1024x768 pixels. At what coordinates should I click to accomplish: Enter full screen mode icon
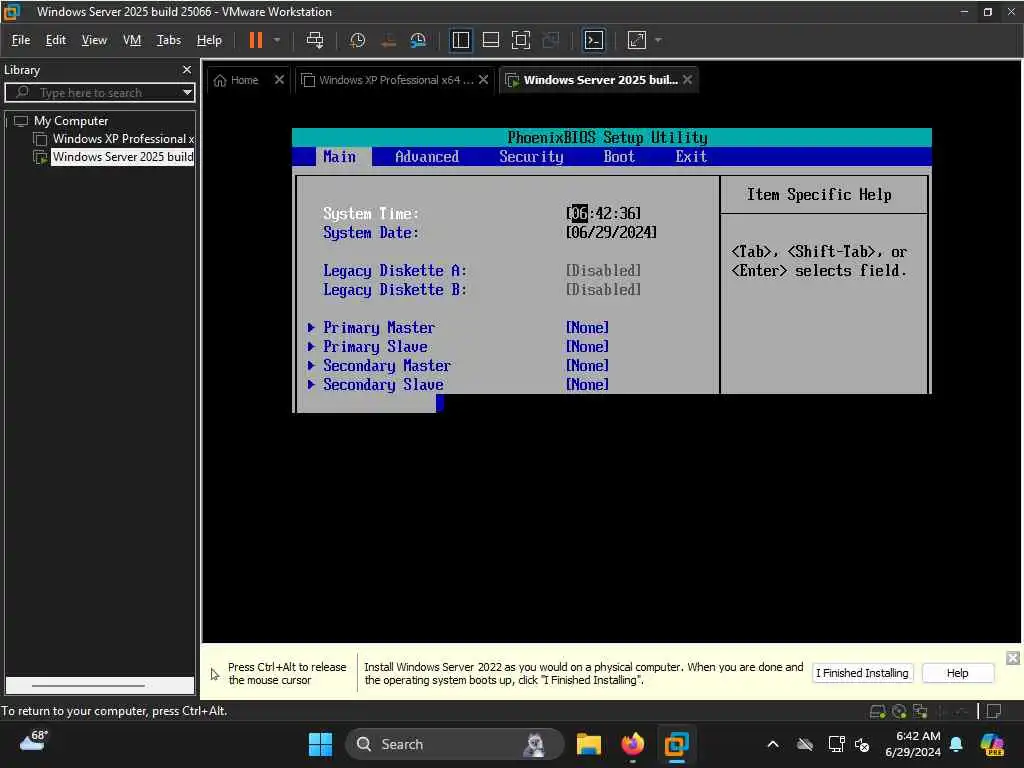(x=520, y=40)
